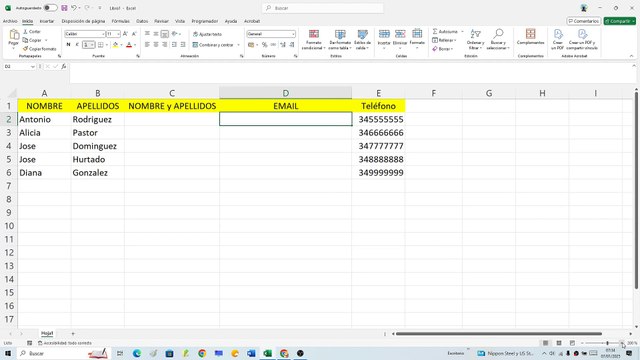
Task: Open the fill color dropdown arrow
Action: tap(121, 44)
